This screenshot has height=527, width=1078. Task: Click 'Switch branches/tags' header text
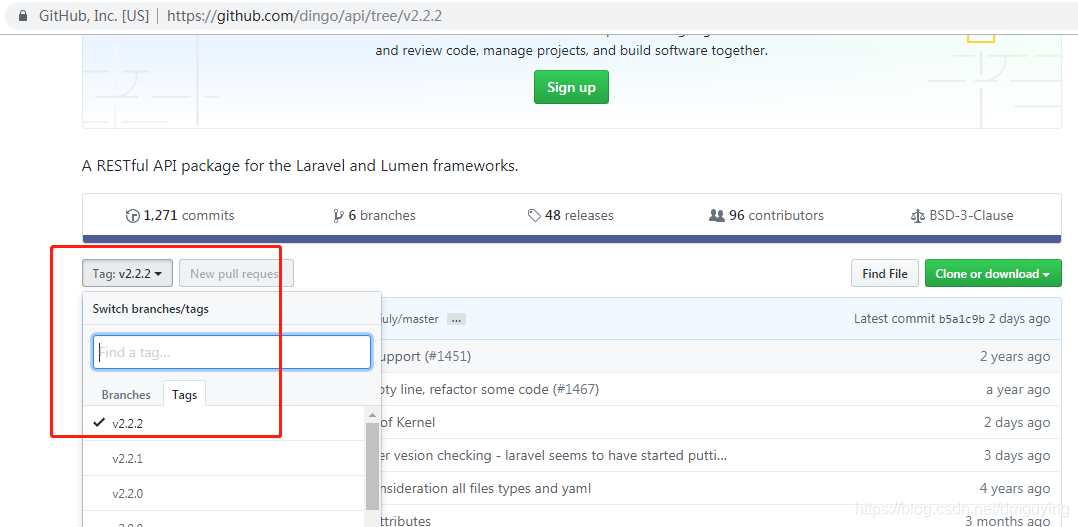pos(151,309)
